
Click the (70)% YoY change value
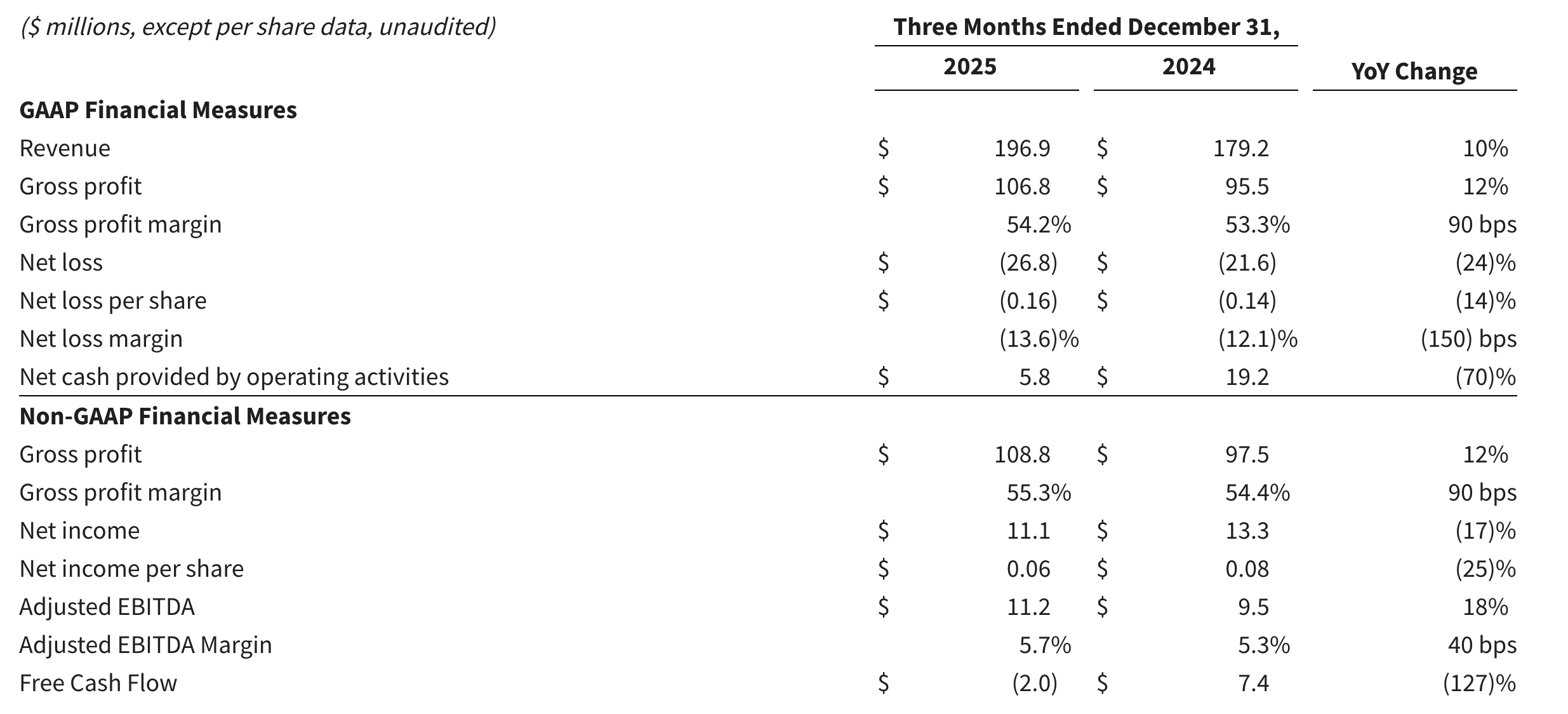pyautogui.click(x=1485, y=377)
